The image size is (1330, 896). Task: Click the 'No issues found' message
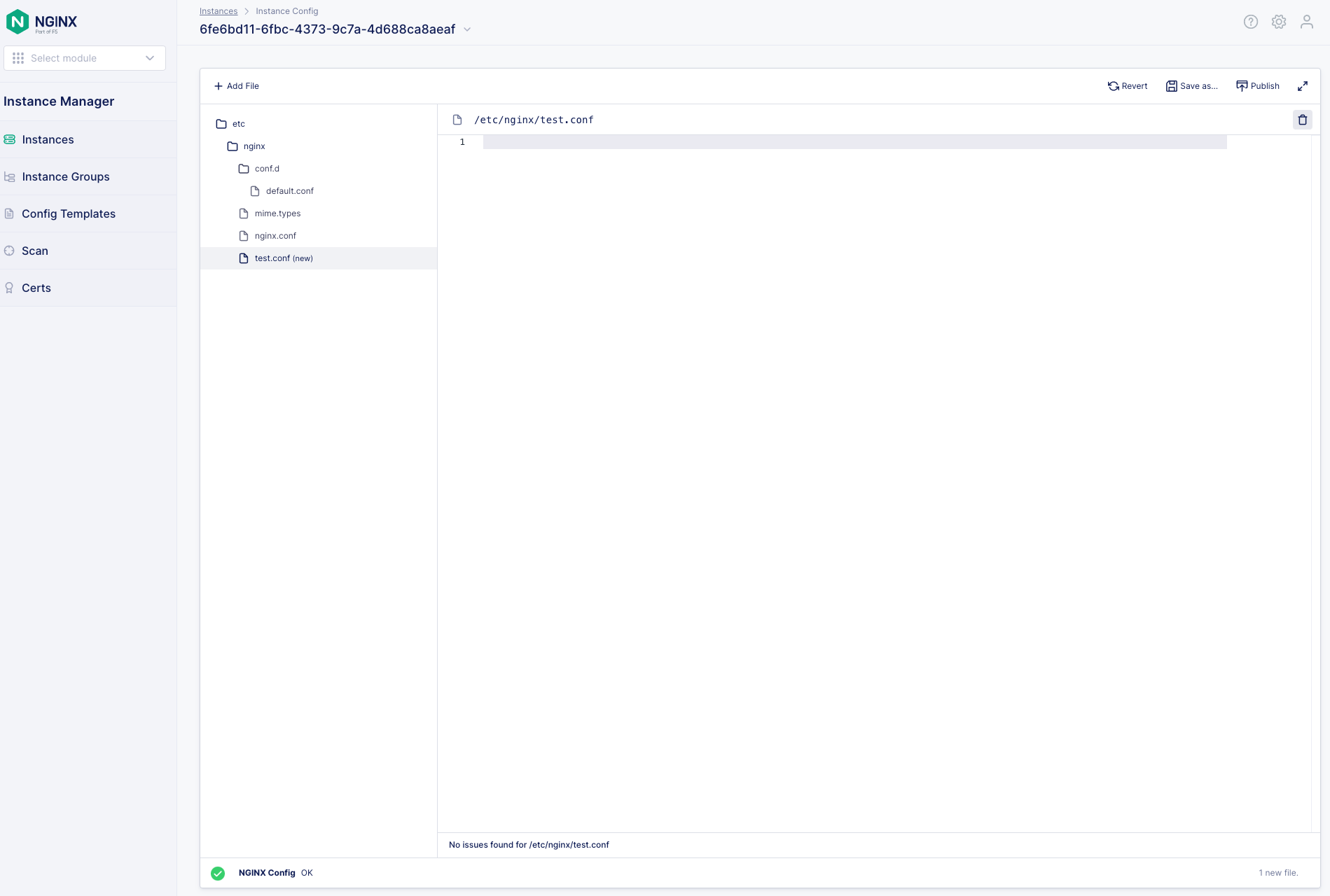529,845
